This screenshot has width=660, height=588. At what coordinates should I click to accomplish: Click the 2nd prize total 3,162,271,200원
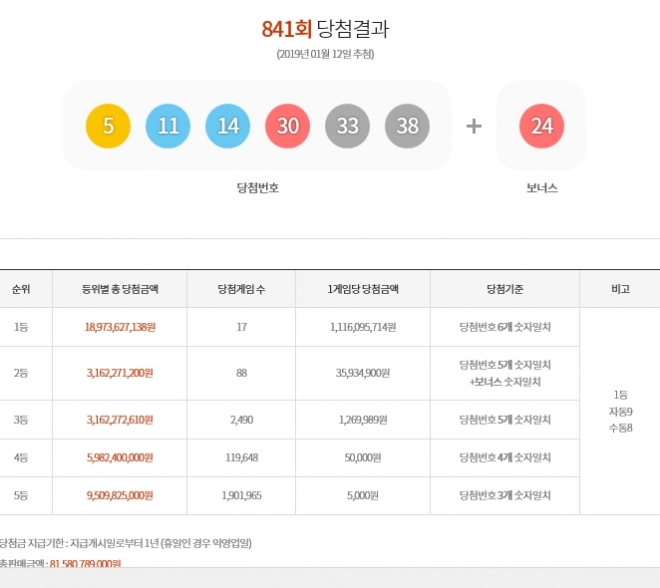point(120,373)
